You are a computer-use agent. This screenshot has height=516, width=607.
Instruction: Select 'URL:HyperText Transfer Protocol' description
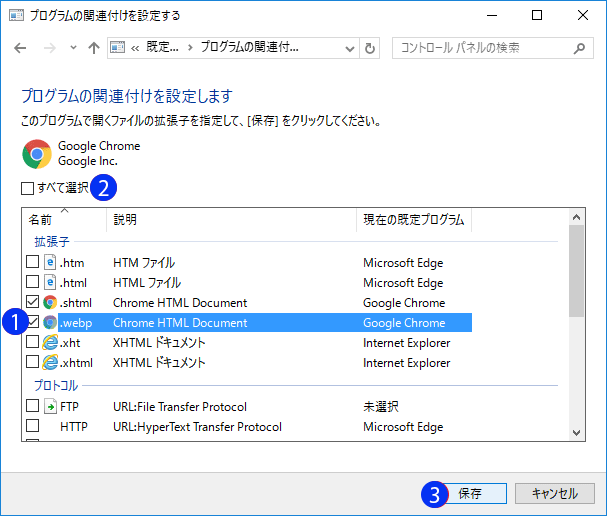point(197,427)
